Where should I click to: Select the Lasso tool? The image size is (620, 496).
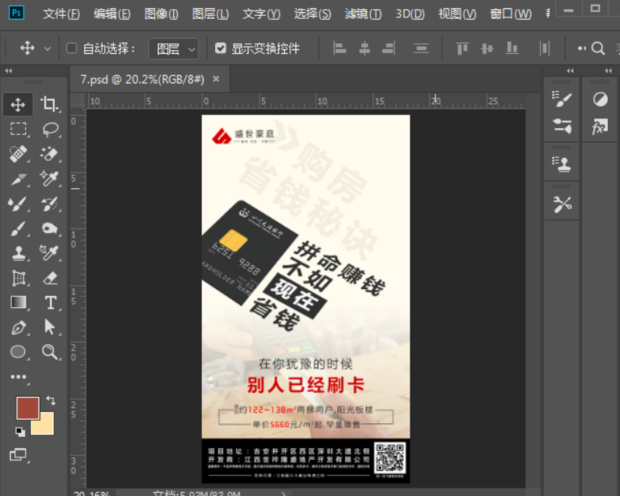[50, 129]
